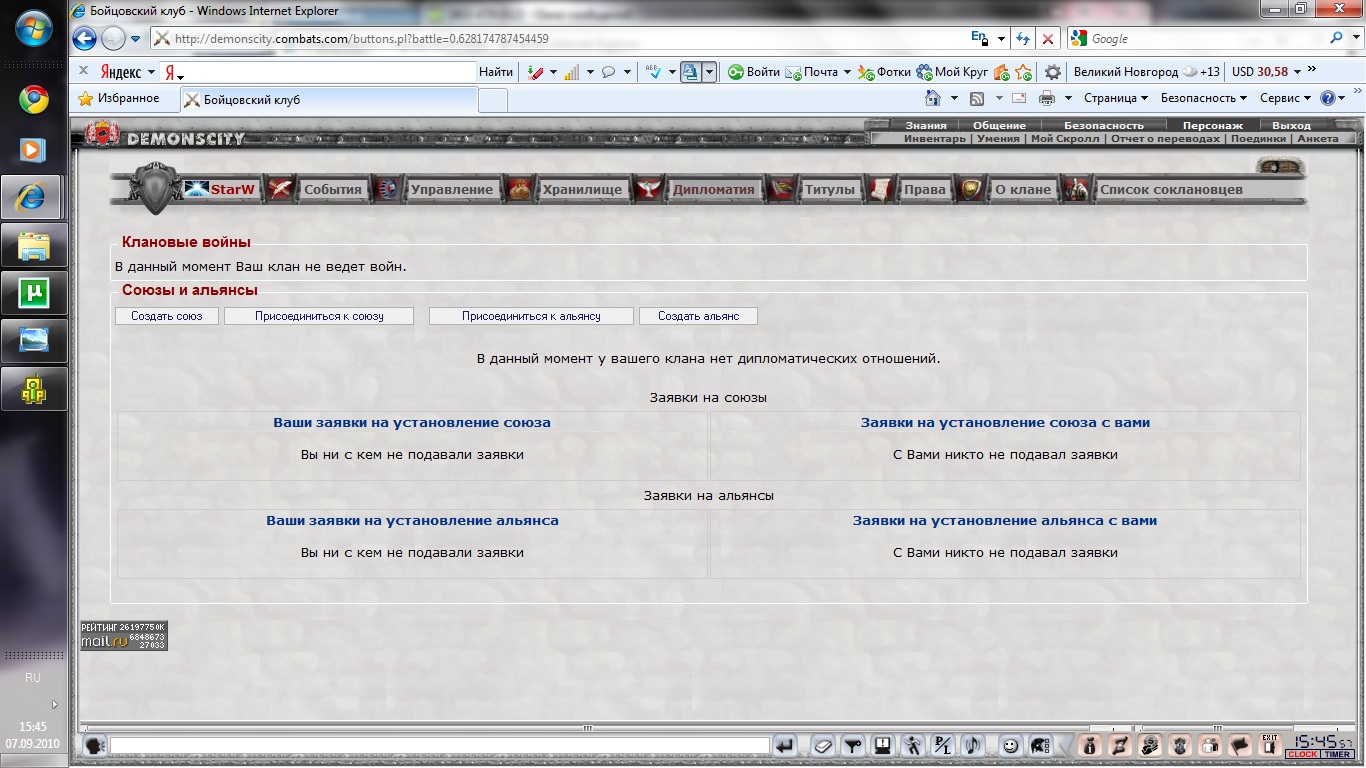Viewport: 1366px width, 768px height.
Task: Click the CLOCK label under the clock
Action: (1303, 754)
